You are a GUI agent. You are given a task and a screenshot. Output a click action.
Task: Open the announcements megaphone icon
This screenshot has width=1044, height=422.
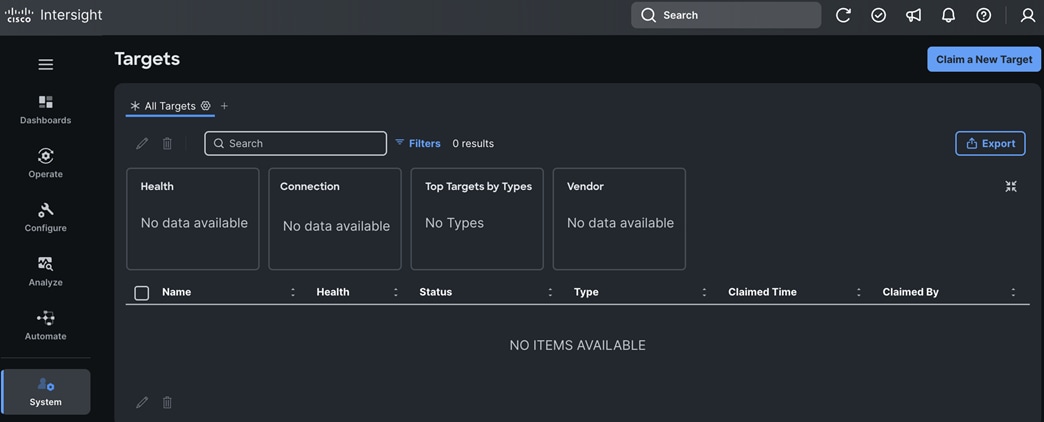(914, 15)
